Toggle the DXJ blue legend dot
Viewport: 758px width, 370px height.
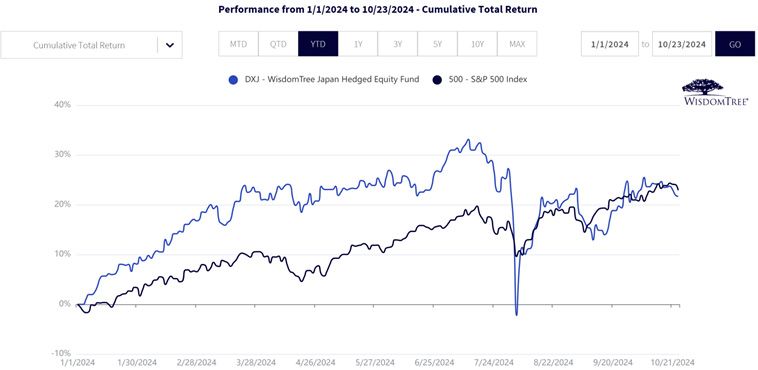(x=233, y=80)
